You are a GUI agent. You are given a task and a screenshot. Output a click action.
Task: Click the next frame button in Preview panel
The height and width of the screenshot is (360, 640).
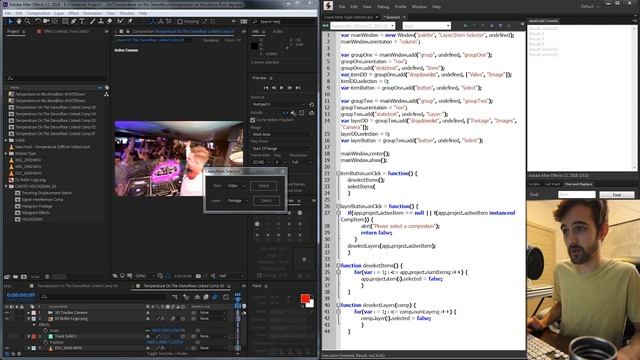click(x=290, y=88)
